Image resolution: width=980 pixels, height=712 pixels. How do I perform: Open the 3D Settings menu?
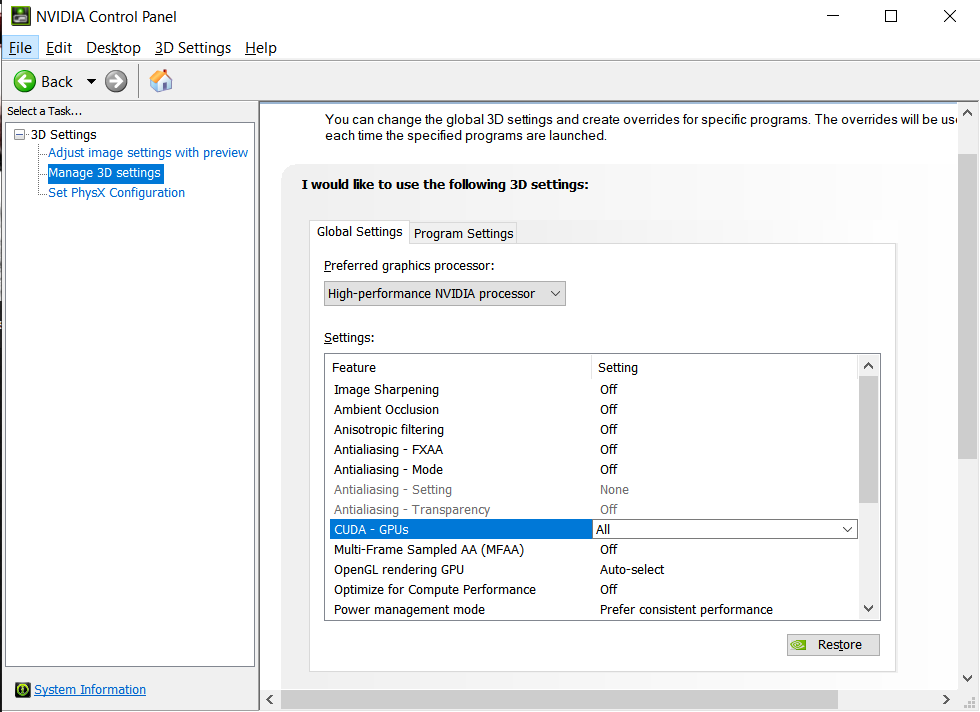pyautogui.click(x=192, y=48)
